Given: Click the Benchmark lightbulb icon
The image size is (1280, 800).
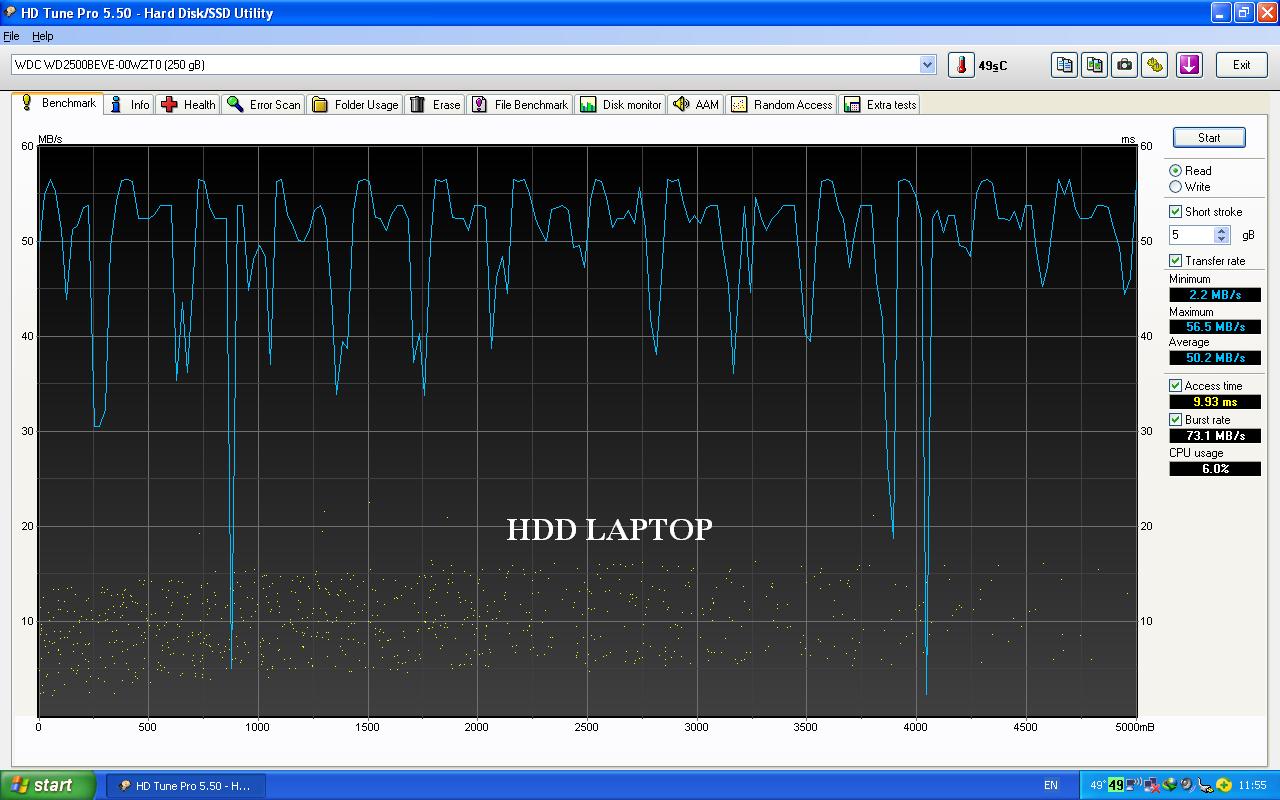Looking at the screenshot, I should click(27, 102).
